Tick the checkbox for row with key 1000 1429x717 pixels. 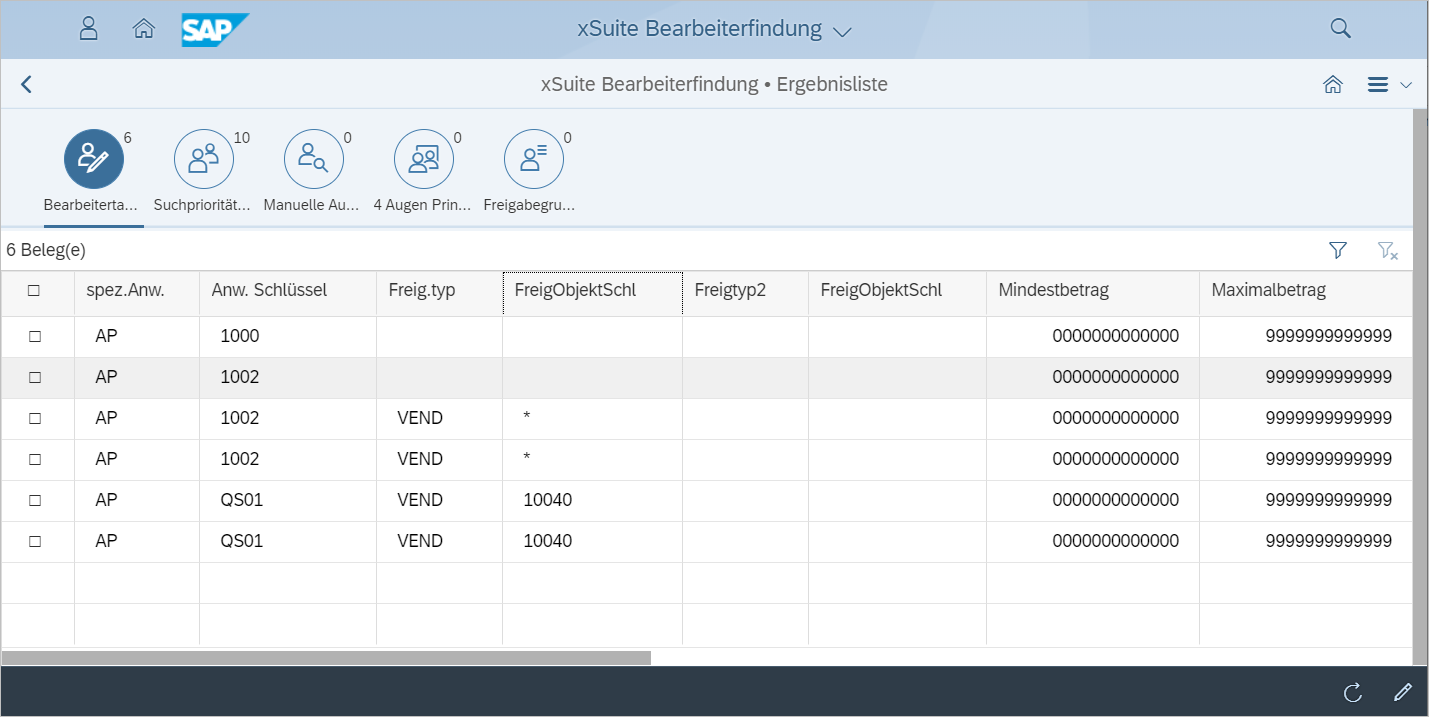pos(35,337)
